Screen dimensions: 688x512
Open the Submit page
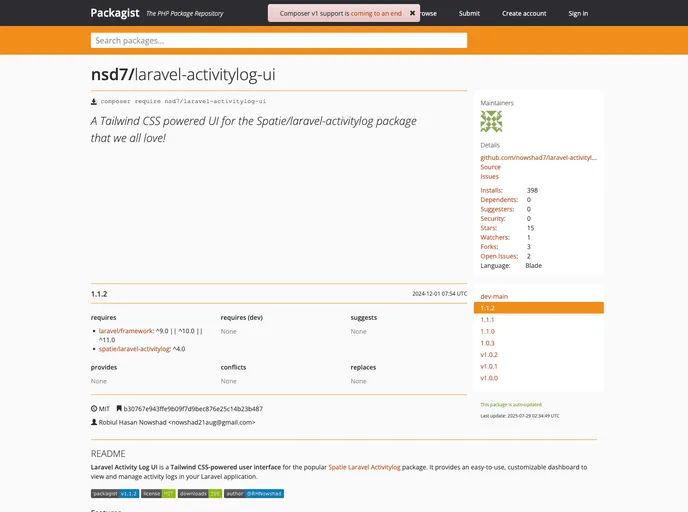tap(469, 14)
